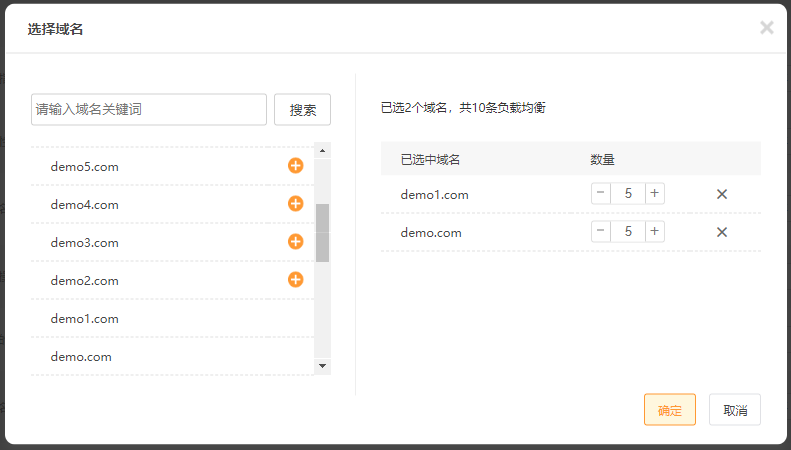Add demo5.com with the orange plus icon

coord(295,166)
